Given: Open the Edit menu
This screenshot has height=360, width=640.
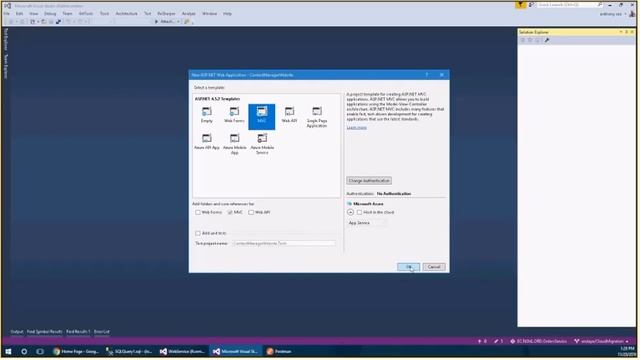Looking at the screenshot, I should (x=19, y=13).
